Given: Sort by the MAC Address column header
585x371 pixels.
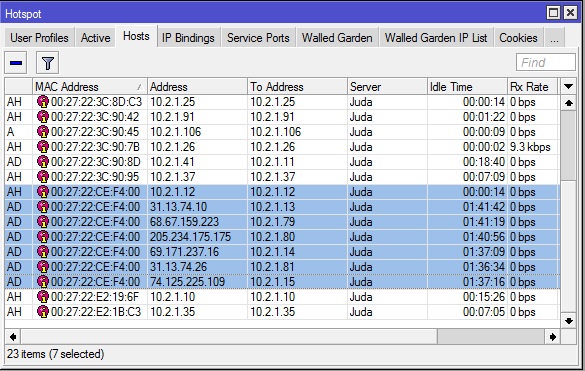Looking at the screenshot, I should click(x=90, y=87).
